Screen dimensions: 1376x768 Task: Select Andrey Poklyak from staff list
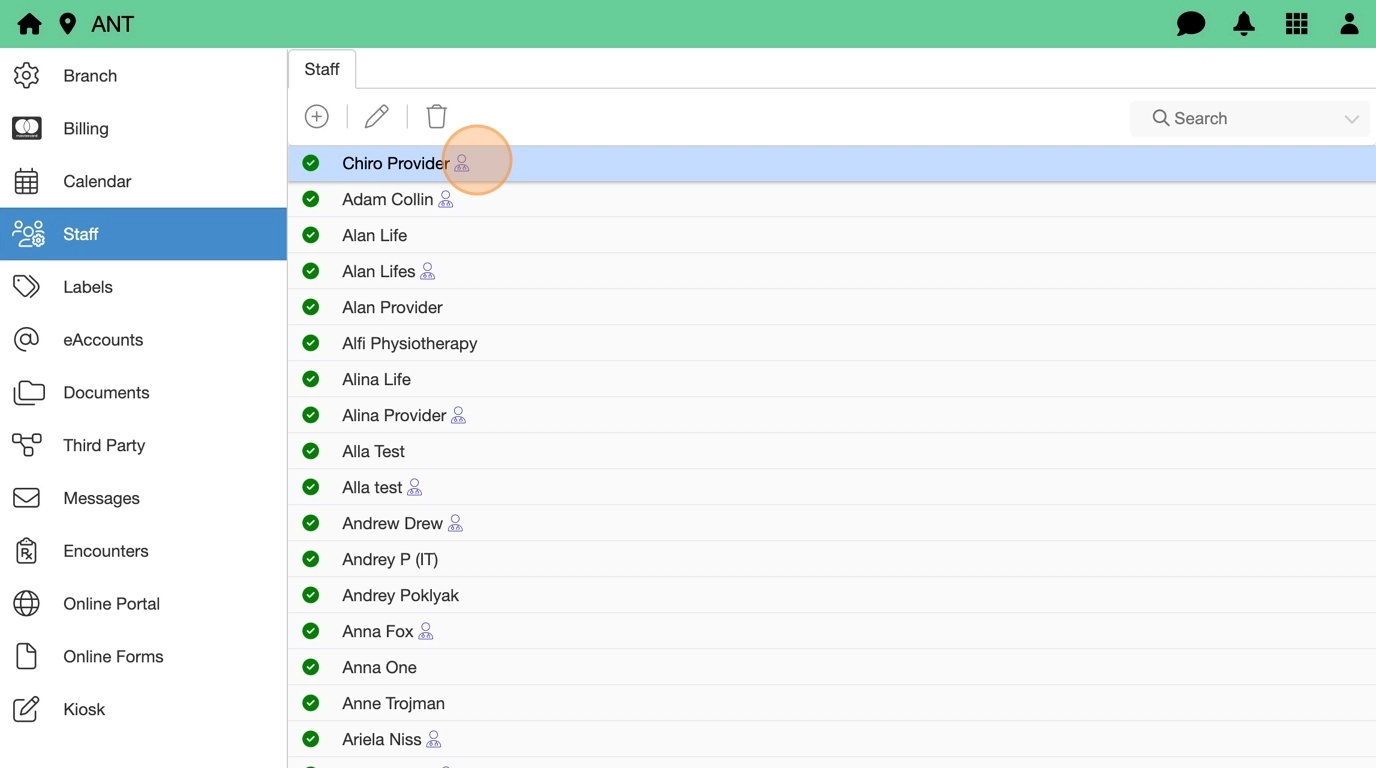[x=400, y=595]
